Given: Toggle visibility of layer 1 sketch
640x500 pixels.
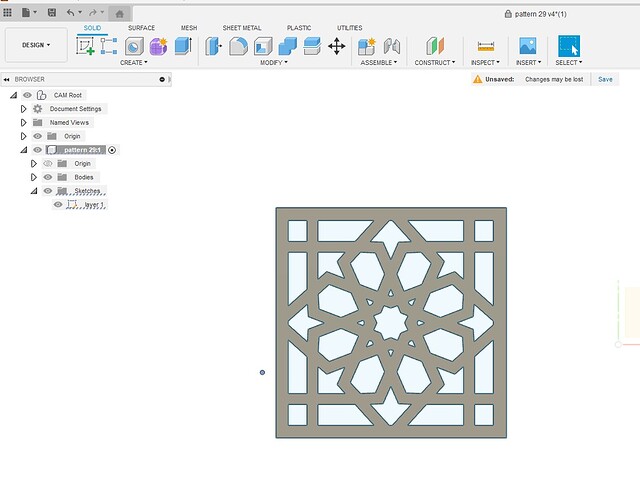Looking at the screenshot, I should [x=58, y=204].
